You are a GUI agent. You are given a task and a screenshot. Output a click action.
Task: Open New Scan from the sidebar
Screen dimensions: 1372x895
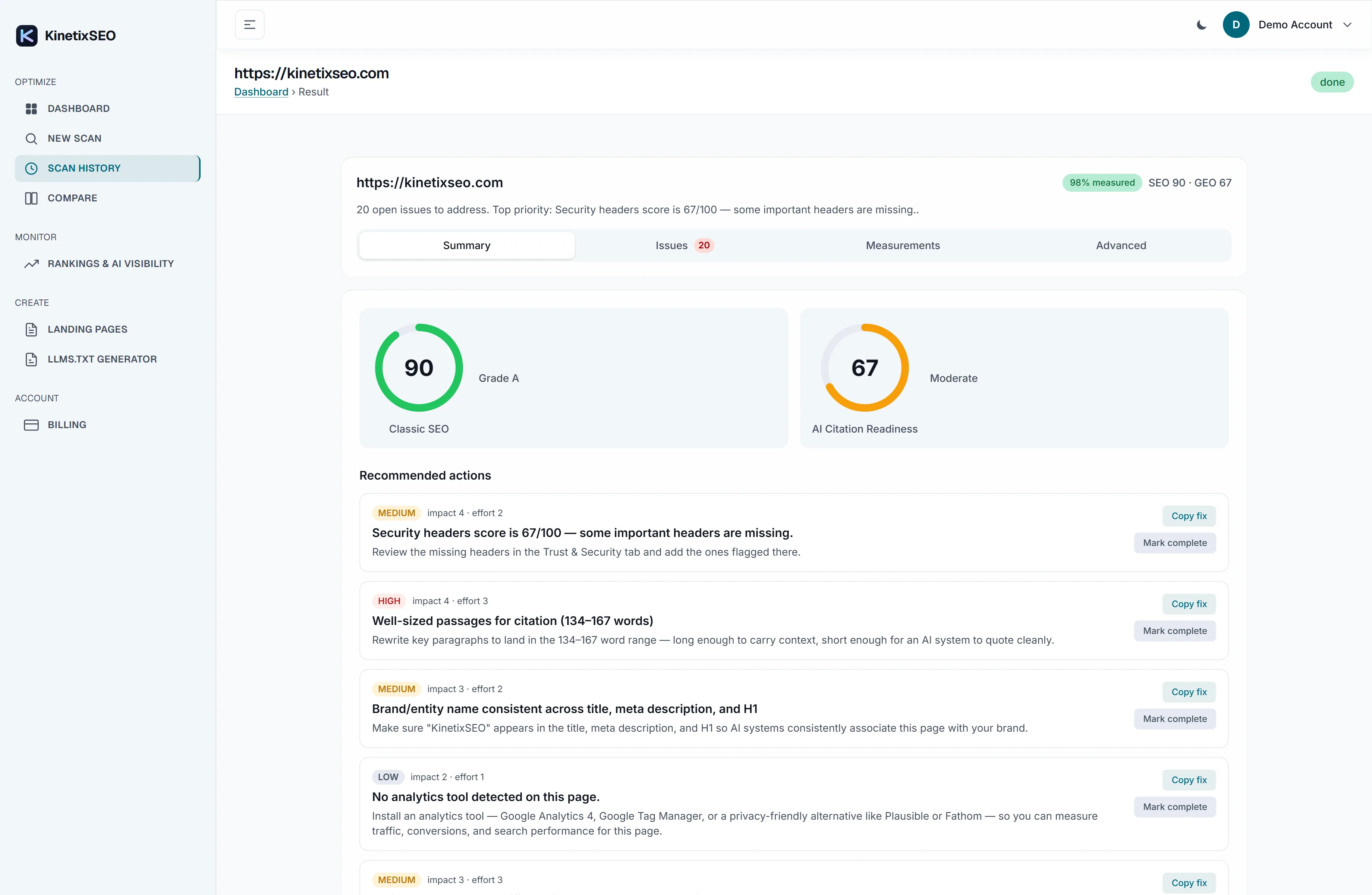point(107,138)
